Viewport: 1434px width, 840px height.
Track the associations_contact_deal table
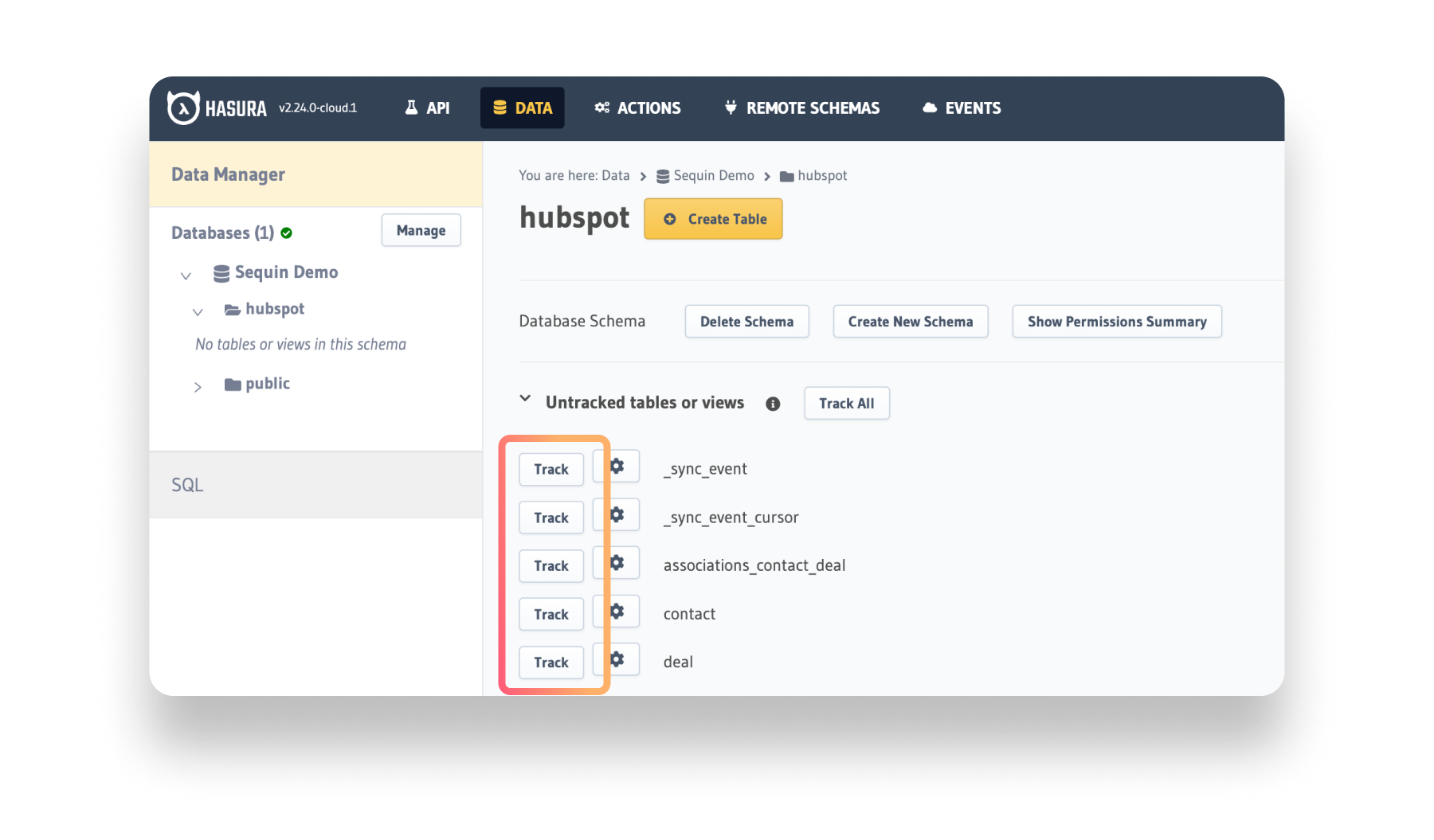551,566
